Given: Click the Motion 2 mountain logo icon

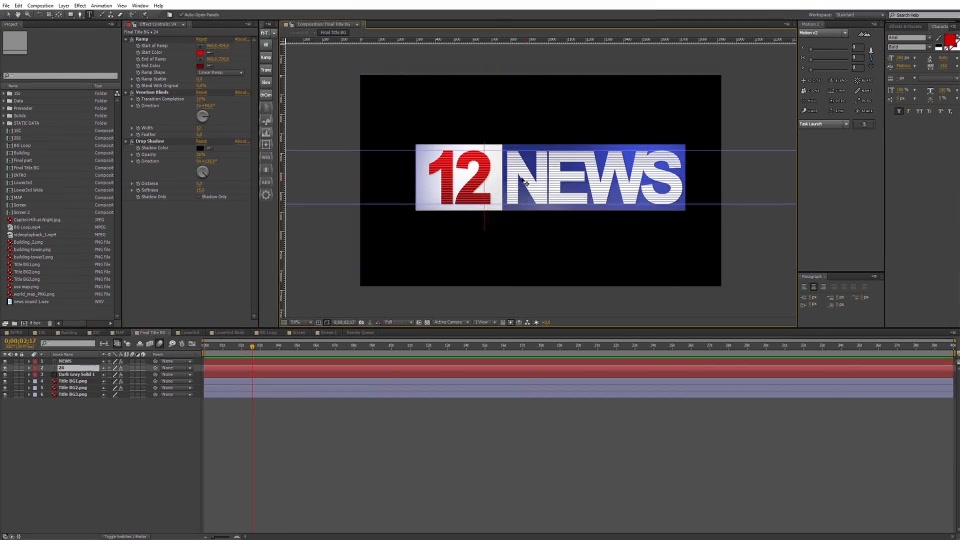Looking at the screenshot, I should point(864,34).
